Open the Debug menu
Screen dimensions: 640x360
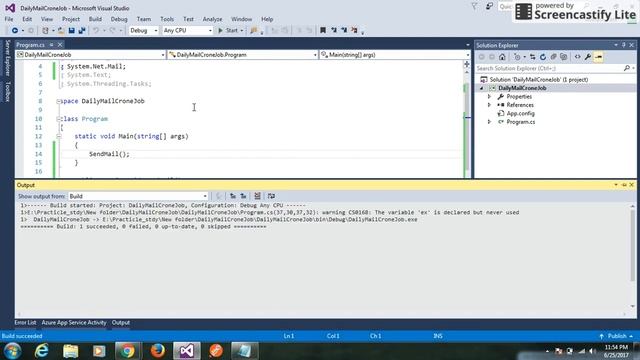pyautogui.click(x=119, y=19)
